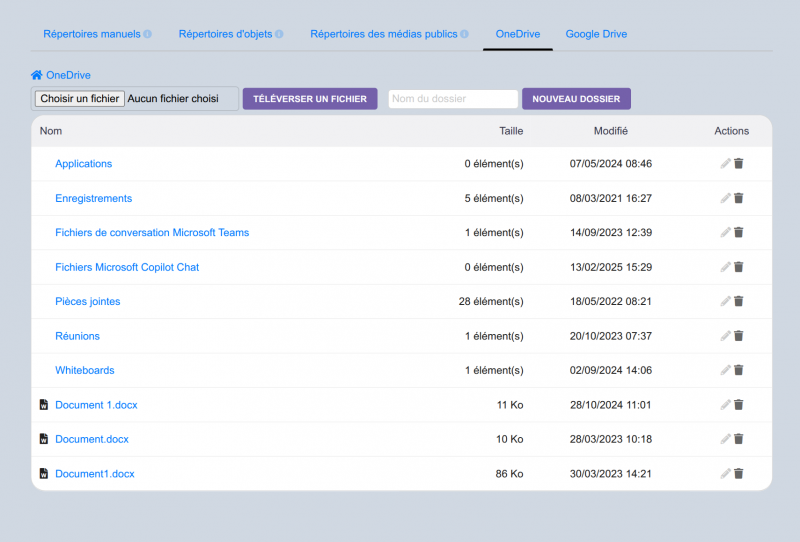800x542 pixels.
Task: Click the date '07/05/2024 08:46'
Action: pyautogui.click(x=611, y=163)
